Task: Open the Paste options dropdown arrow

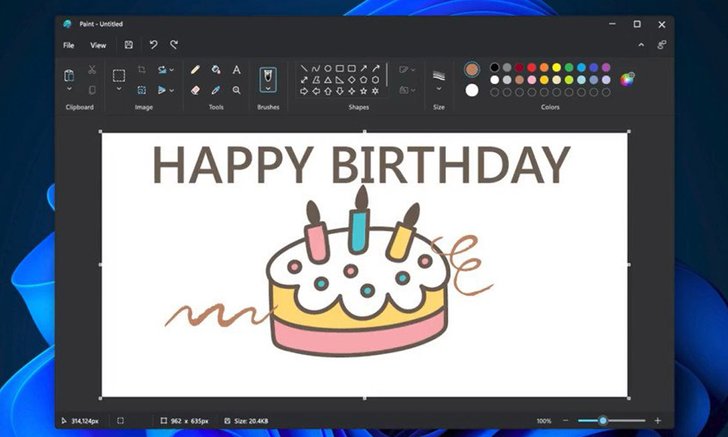Action: pos(69,89)
